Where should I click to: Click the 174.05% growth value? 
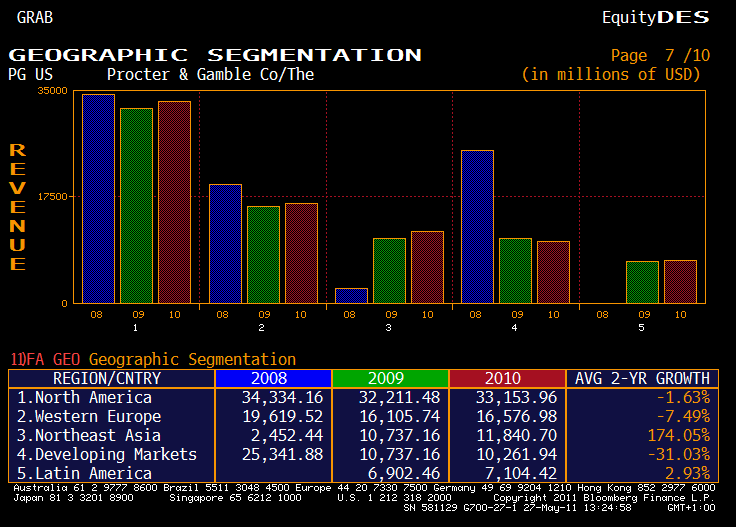678,435
